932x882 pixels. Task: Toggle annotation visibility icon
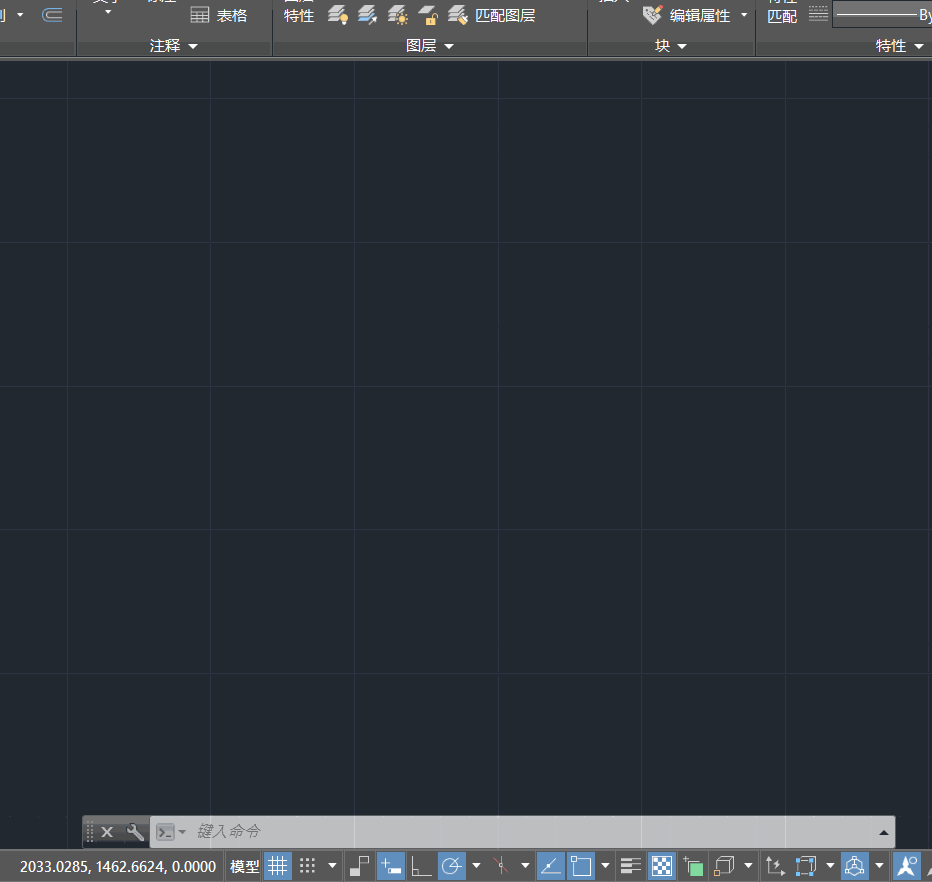(907, 866)
